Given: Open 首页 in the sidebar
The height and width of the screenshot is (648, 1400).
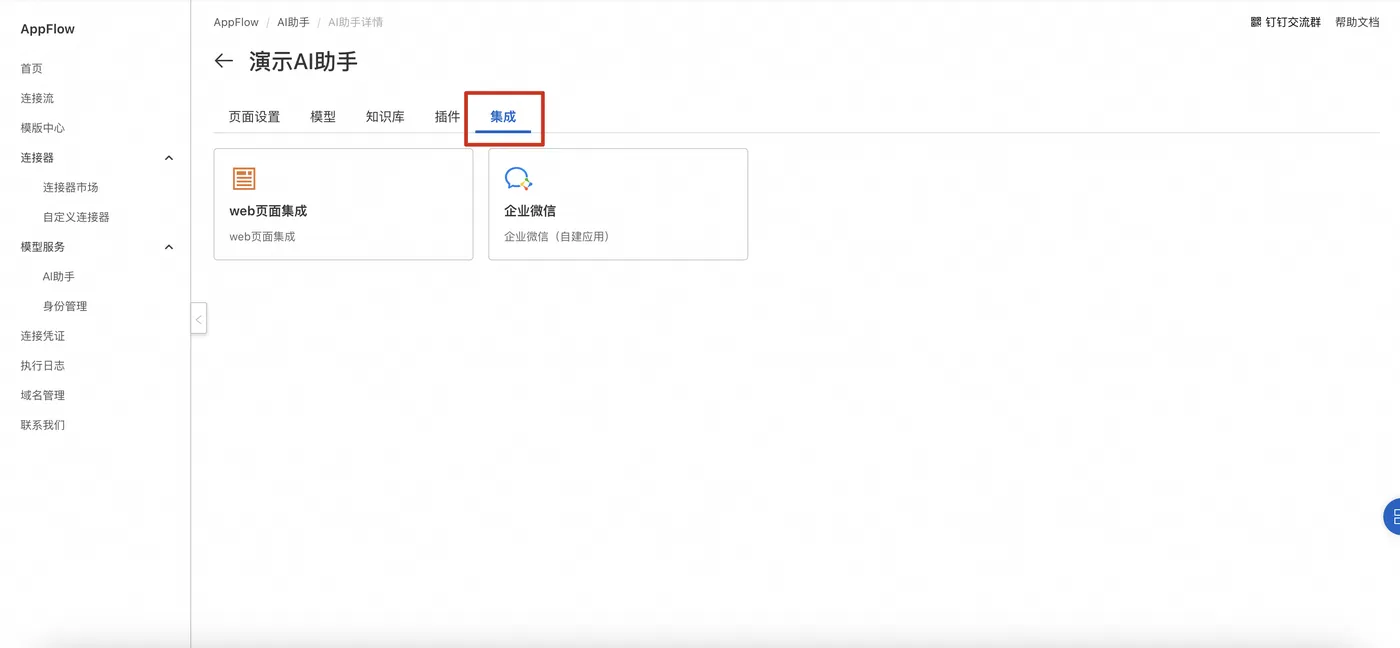Looking at the screenshot, I should 32,69.
